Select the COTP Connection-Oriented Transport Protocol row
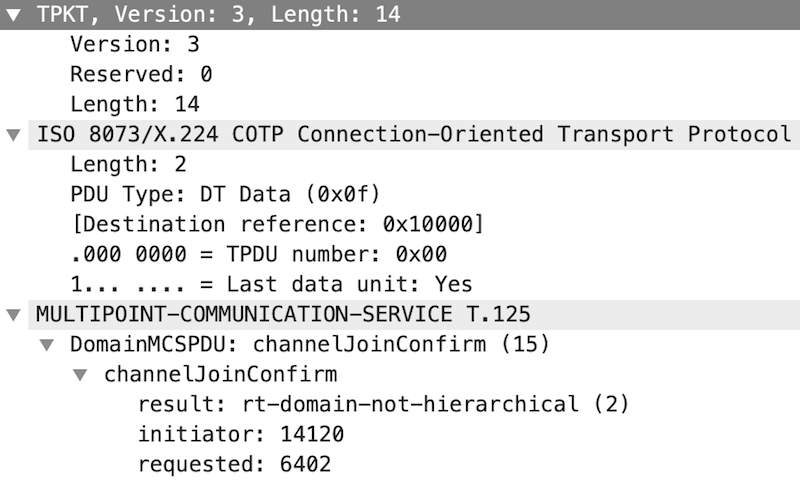The width and height of the screenshot is (800, 485). [x=414, y=134]
